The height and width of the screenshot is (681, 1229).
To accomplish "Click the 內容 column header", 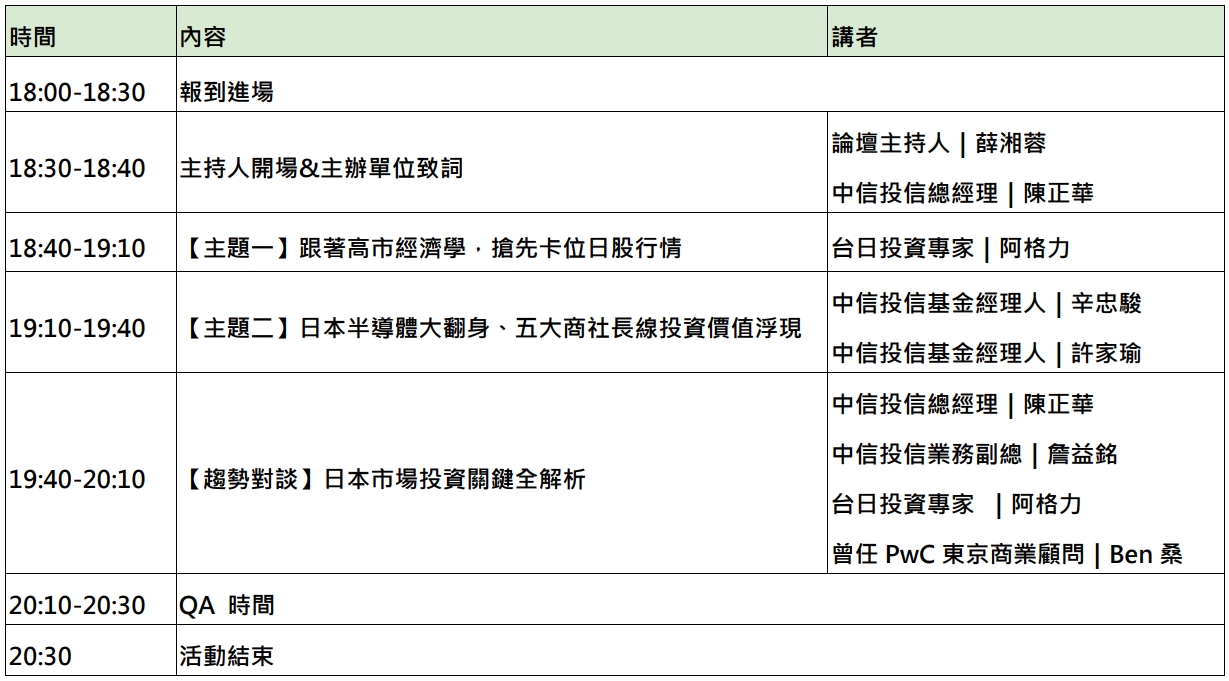I will [203, 38].
